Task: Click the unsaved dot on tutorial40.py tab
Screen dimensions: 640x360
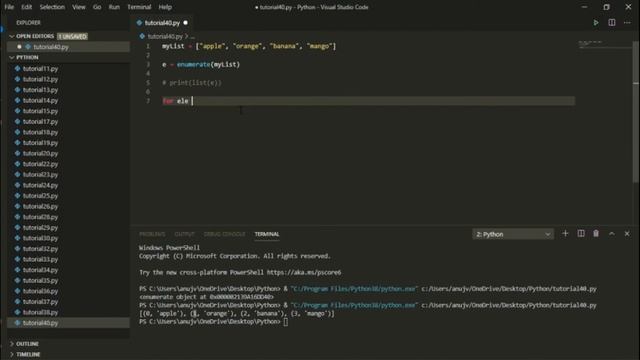Action: coord(186,23)
